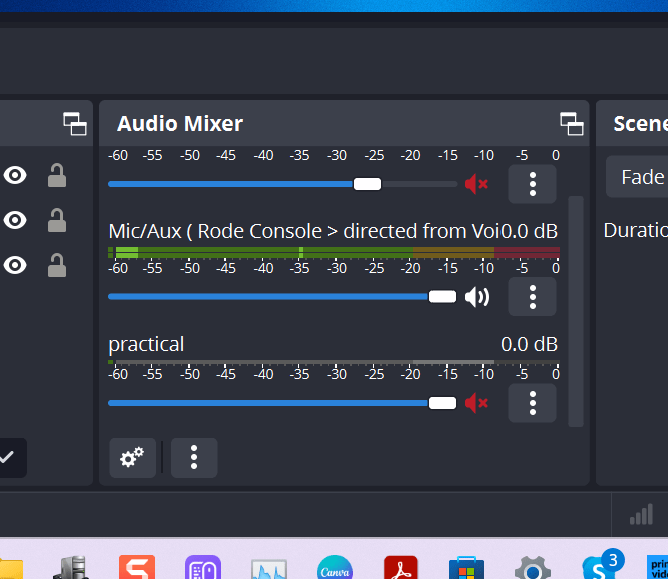
Task: Open the Fade transition dropdown
Action: click(x=637, y=177)
